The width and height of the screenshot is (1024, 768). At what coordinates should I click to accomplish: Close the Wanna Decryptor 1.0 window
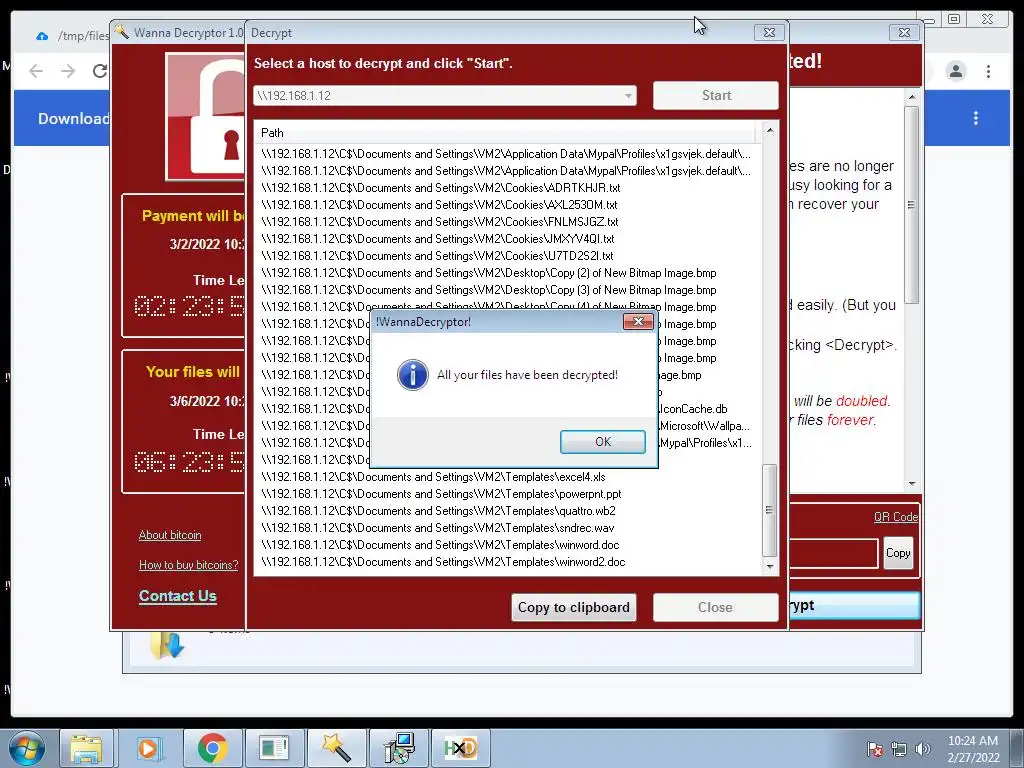(x=904, y=32)
